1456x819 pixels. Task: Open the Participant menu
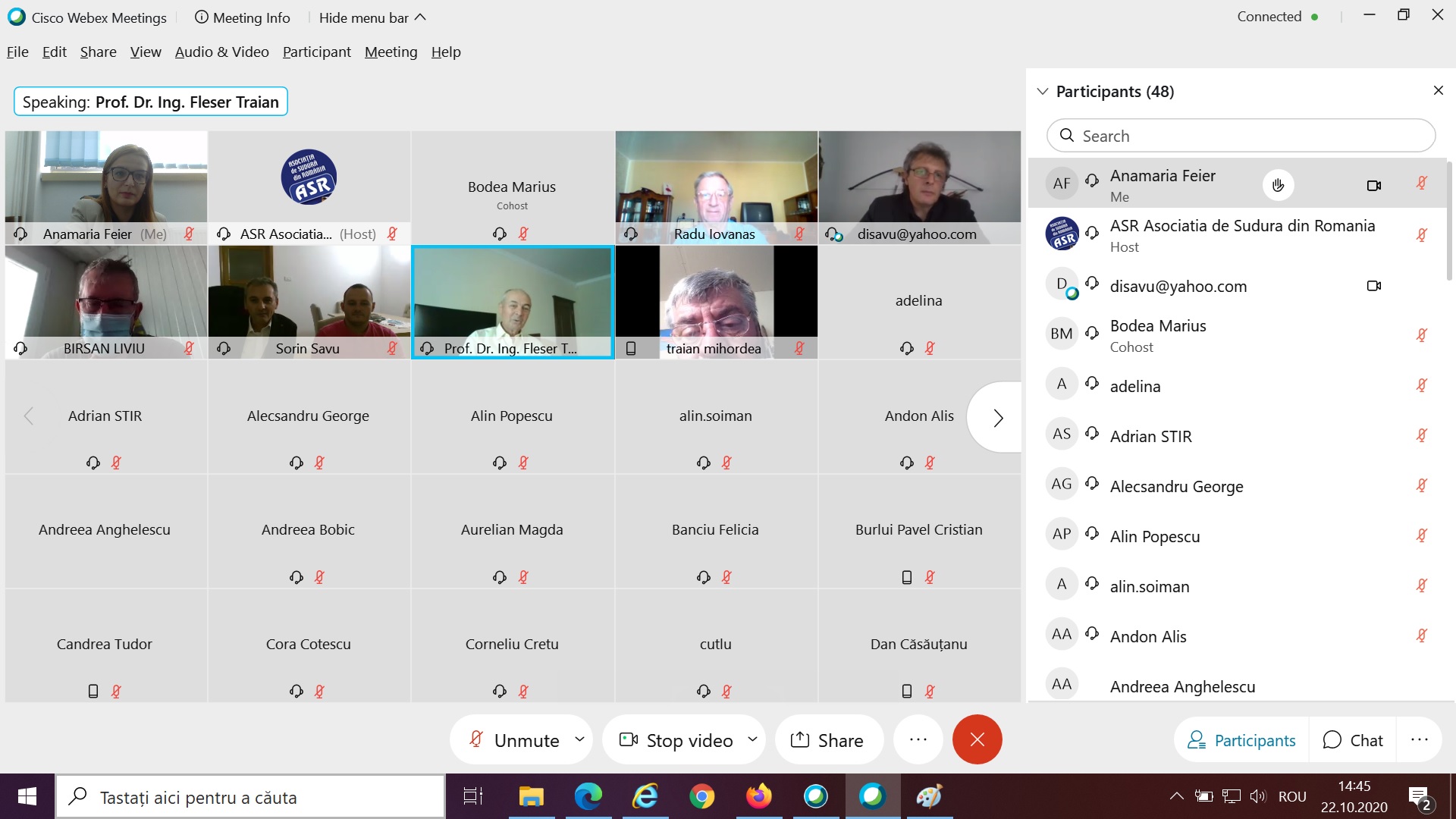click(x=316, y=52)
